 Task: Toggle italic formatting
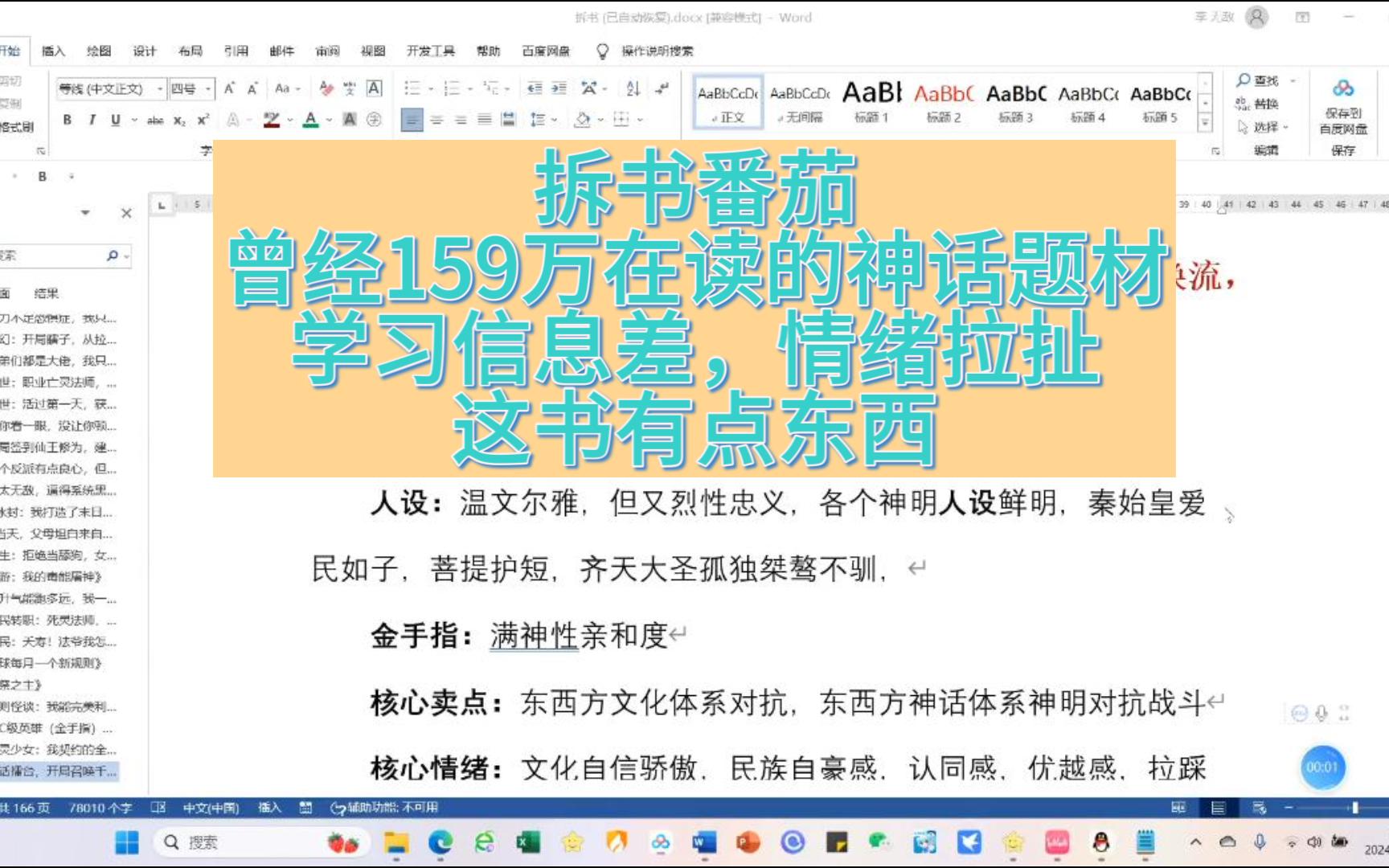[x=92, y=120]
